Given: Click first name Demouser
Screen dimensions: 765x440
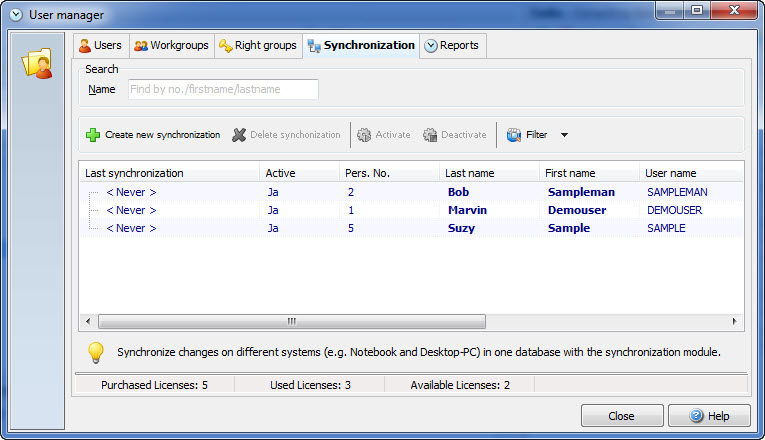Looking at the screenshot, I should pyautogui.click(x=577, y=210).
